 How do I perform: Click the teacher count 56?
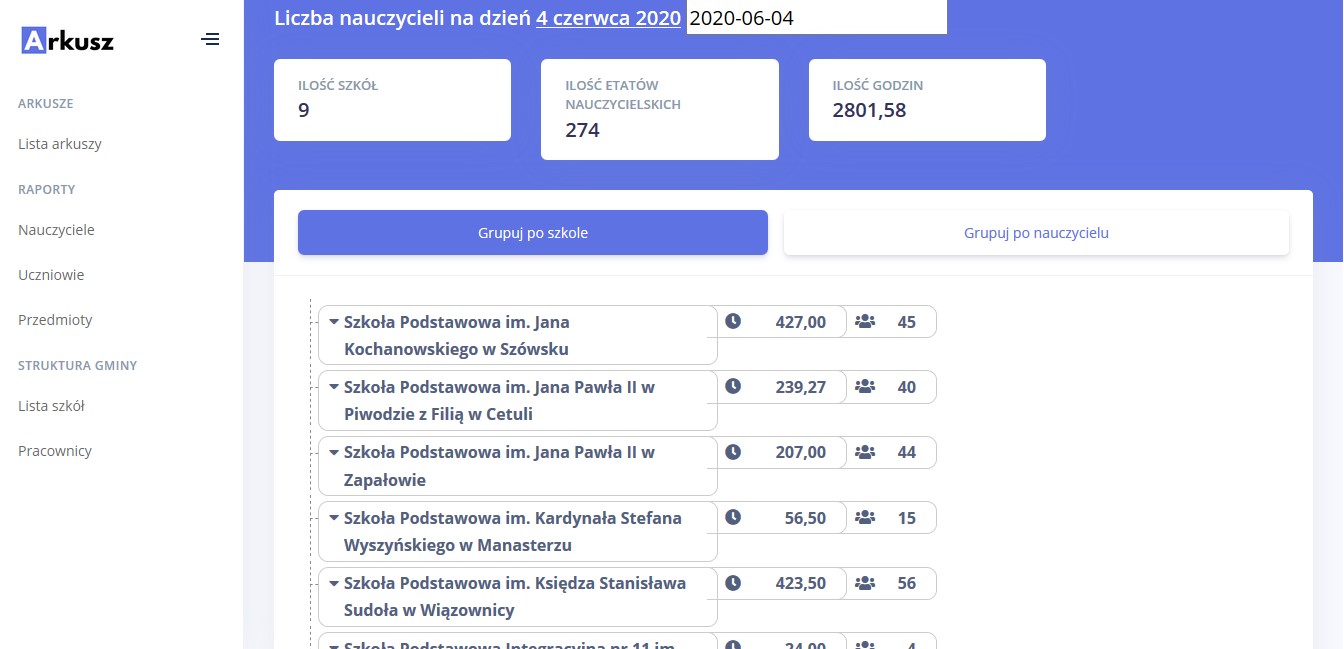[x=907, y=583]
